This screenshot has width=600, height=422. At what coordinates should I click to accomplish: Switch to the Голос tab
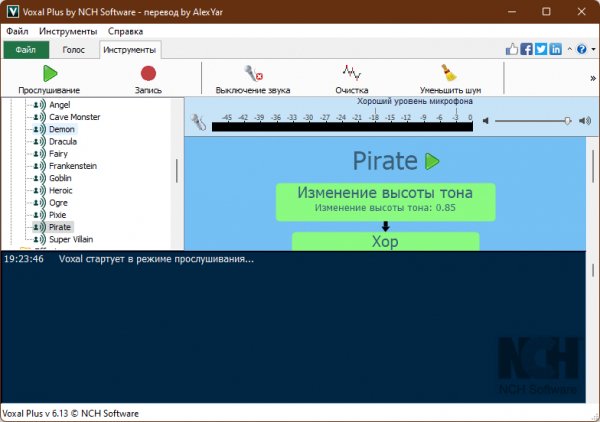coord(73,50)
